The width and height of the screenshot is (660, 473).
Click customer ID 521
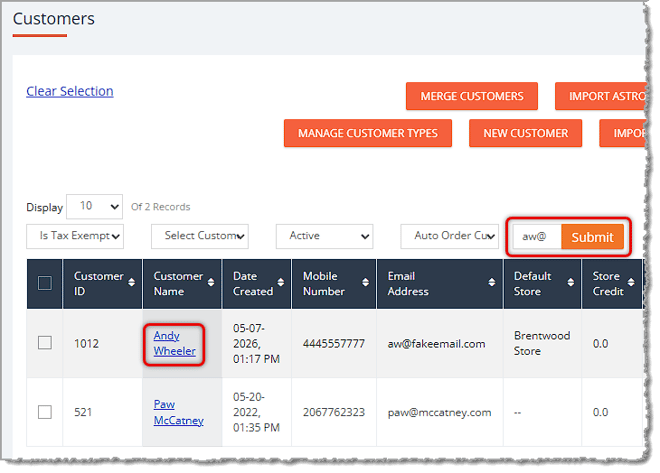[x=82, y=412]
